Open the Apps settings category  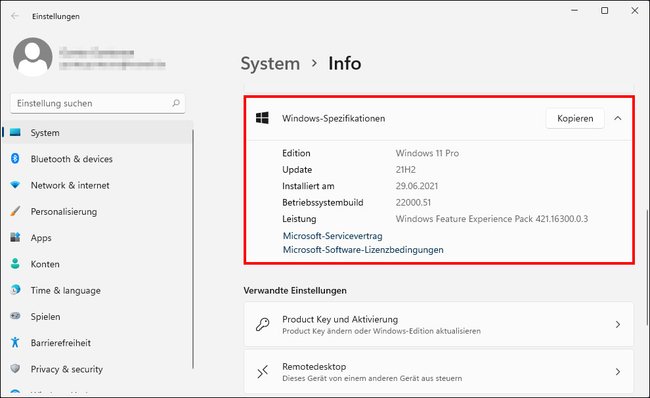pos(97,238)
